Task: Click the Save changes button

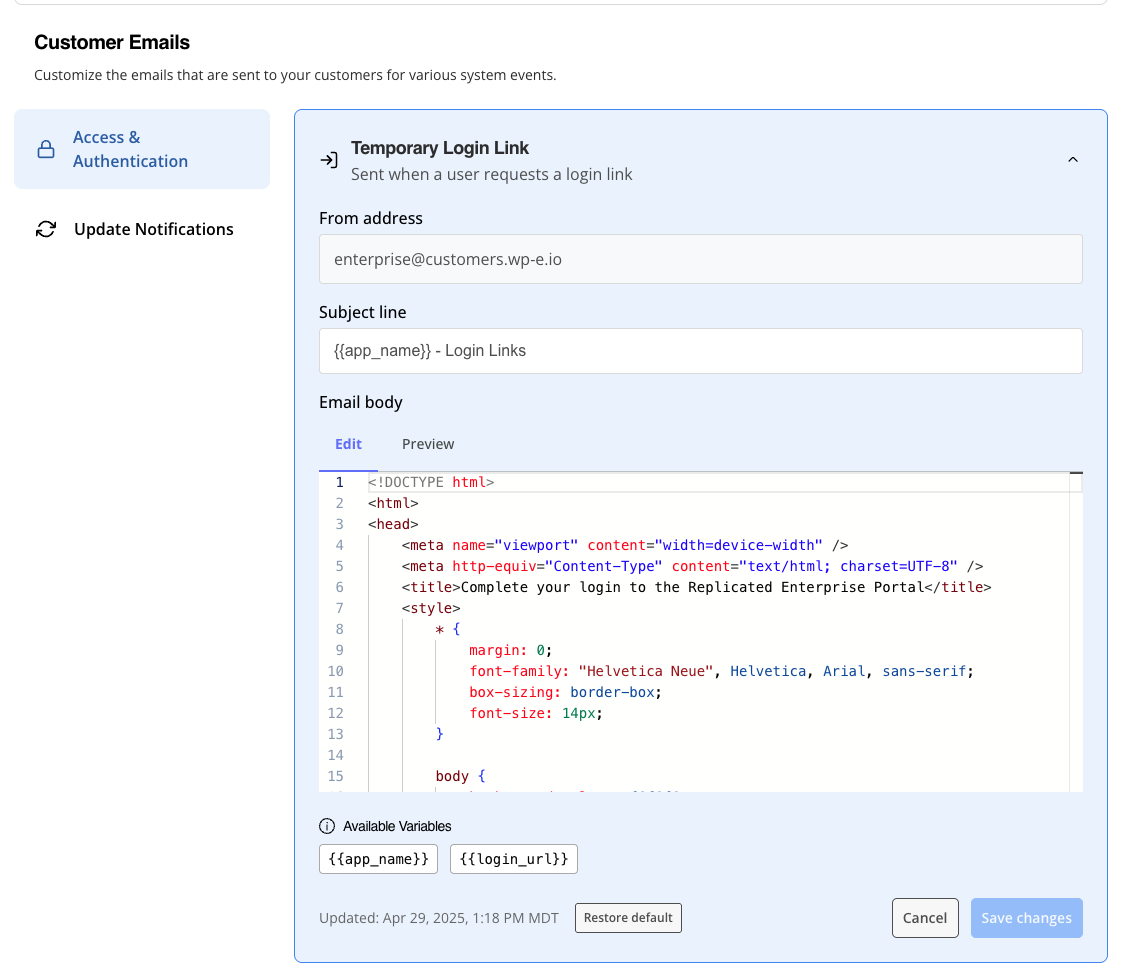Action: 1026,917
